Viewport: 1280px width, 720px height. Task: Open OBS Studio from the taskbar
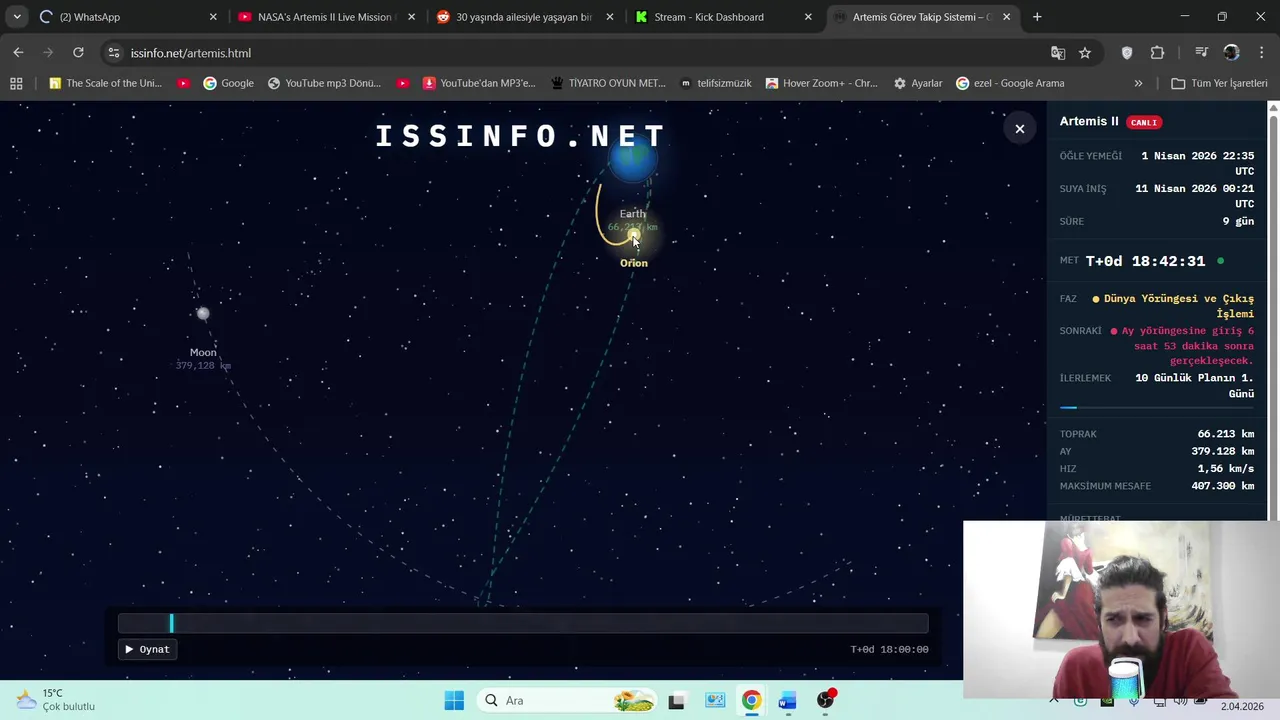click(825, 700)
